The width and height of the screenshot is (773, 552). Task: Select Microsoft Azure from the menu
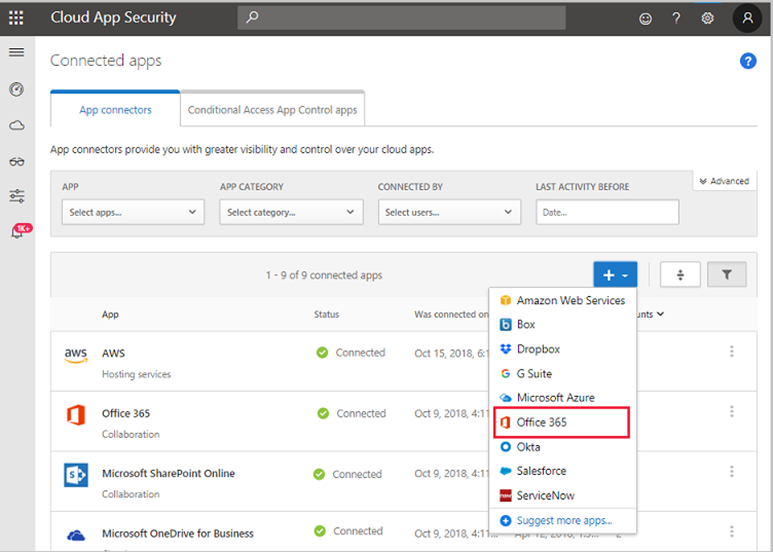tap(562, 397)
